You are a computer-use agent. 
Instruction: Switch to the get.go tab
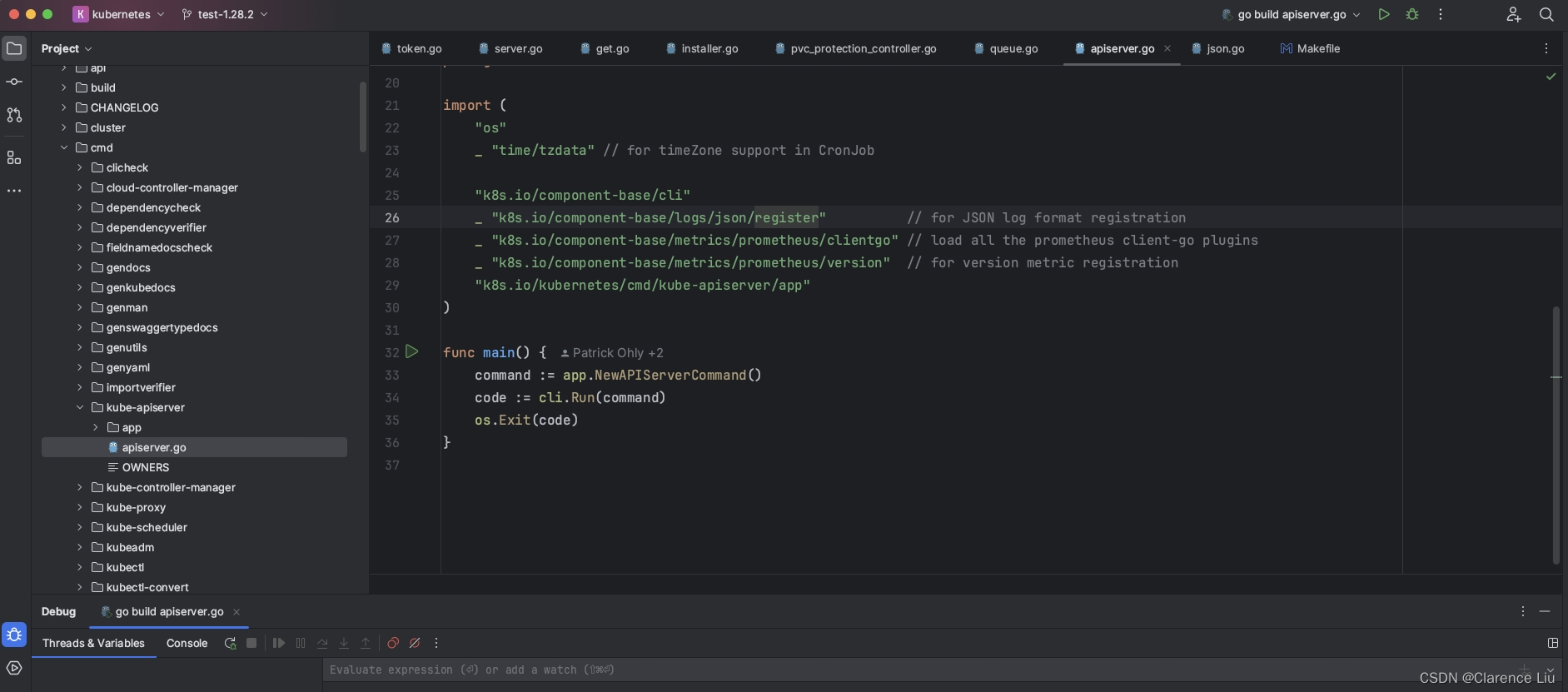pyautogui.click(x=605, y=48)
